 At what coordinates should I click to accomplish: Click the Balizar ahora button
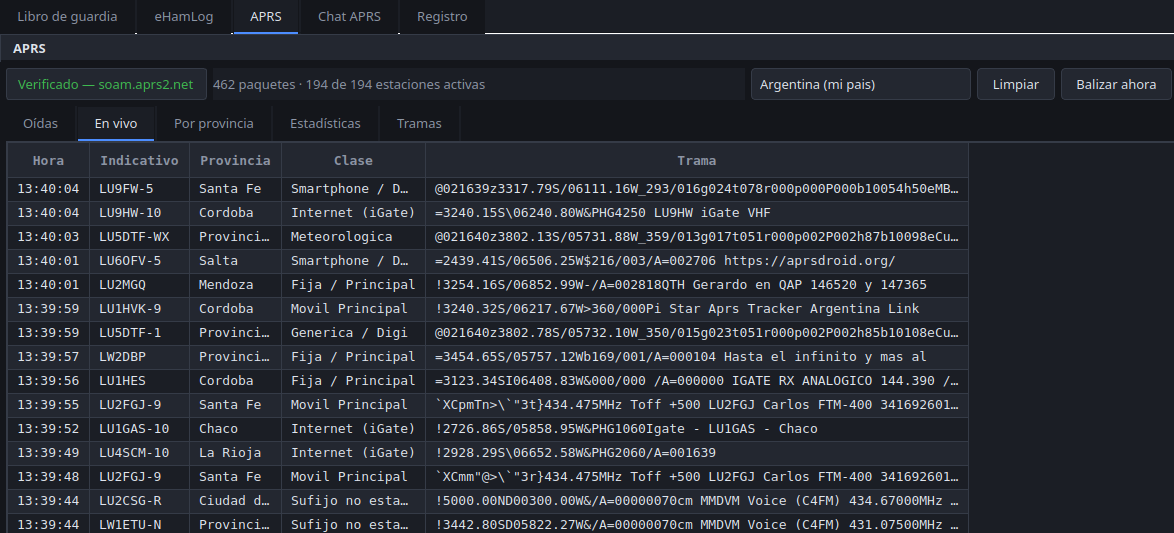(x=1116, y=85)
